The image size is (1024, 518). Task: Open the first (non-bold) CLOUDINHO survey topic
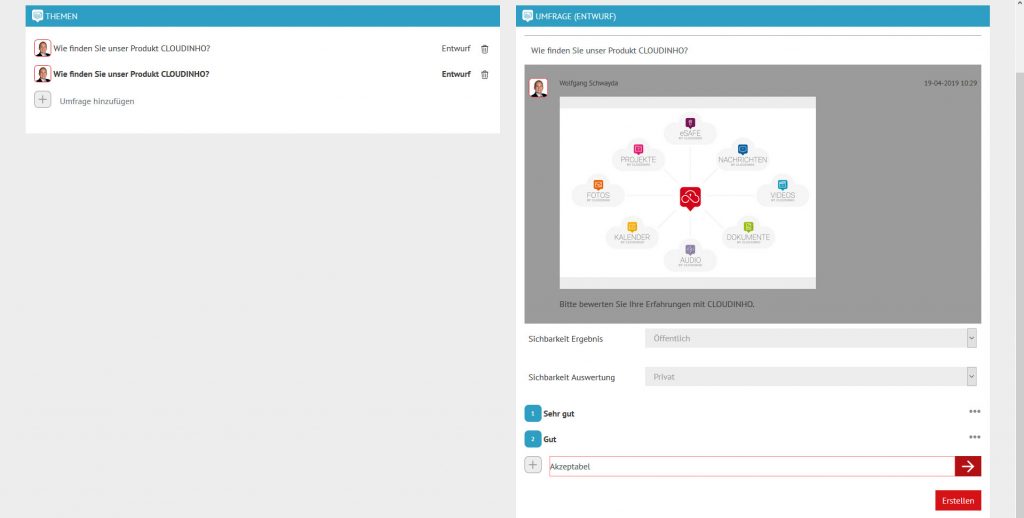click(x=131, y=48)
